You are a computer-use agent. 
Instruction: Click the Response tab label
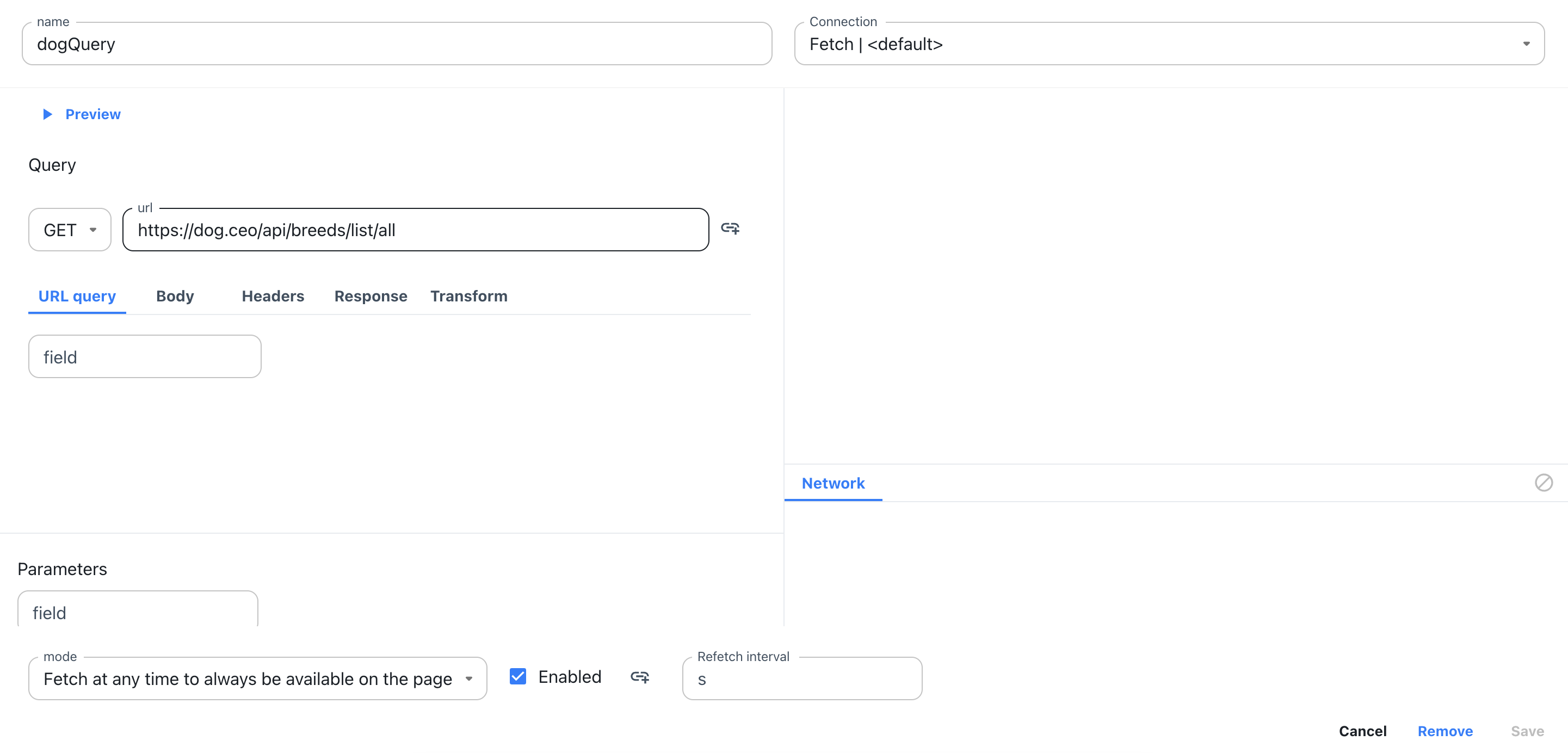pos(370,296)
